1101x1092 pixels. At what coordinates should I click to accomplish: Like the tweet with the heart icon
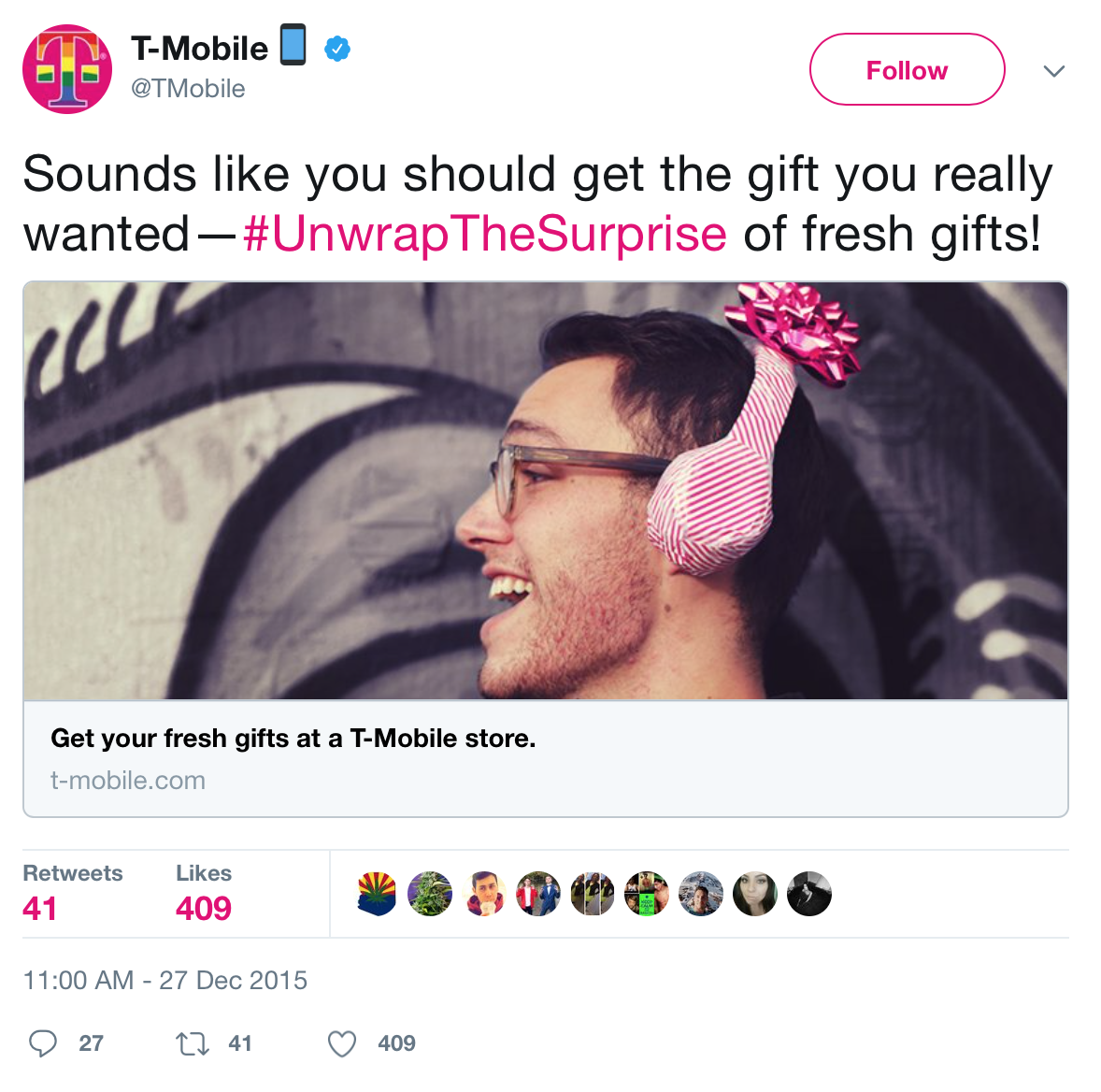[x=342, y=1043]
